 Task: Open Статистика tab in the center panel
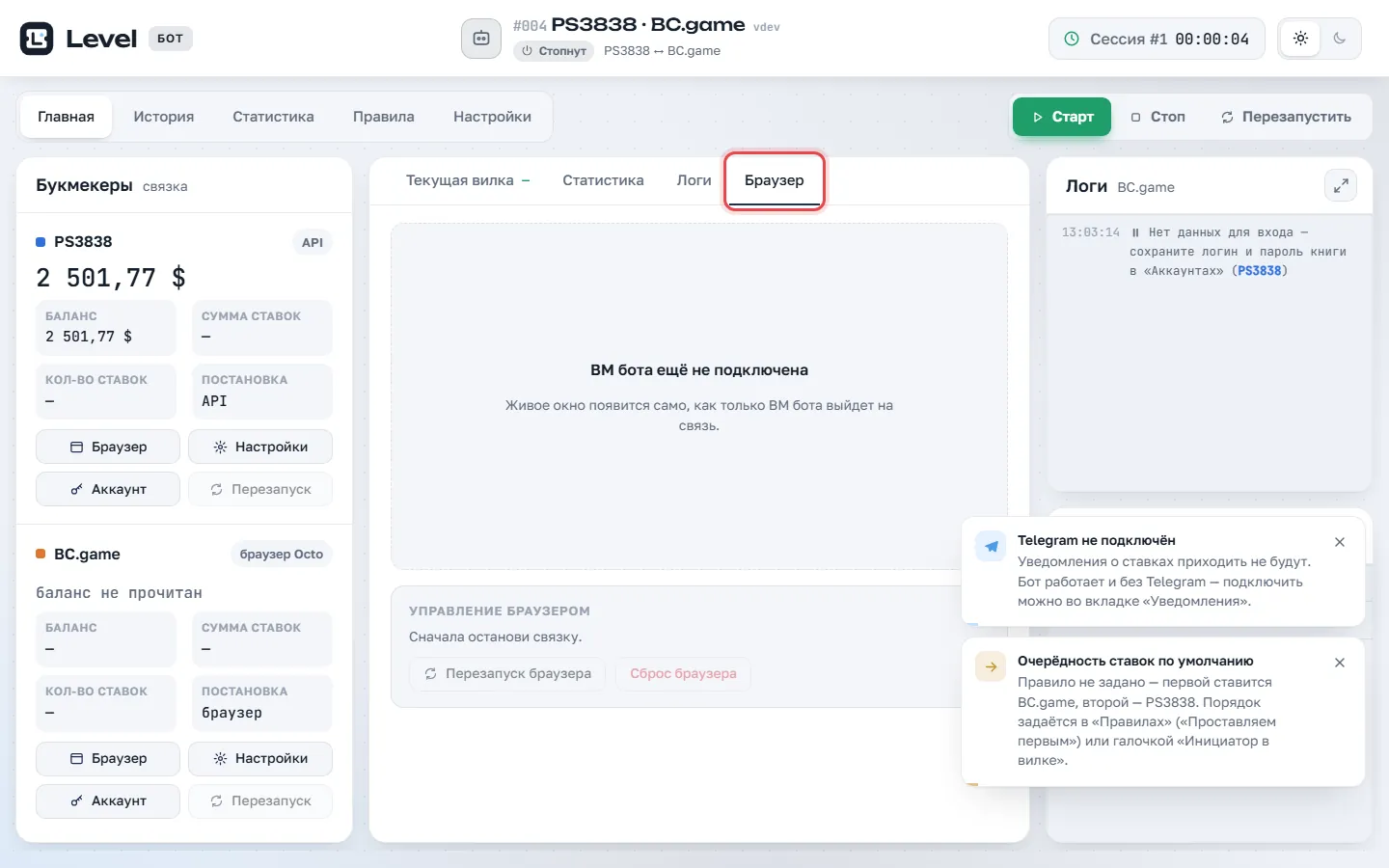[x=603, y=180]
